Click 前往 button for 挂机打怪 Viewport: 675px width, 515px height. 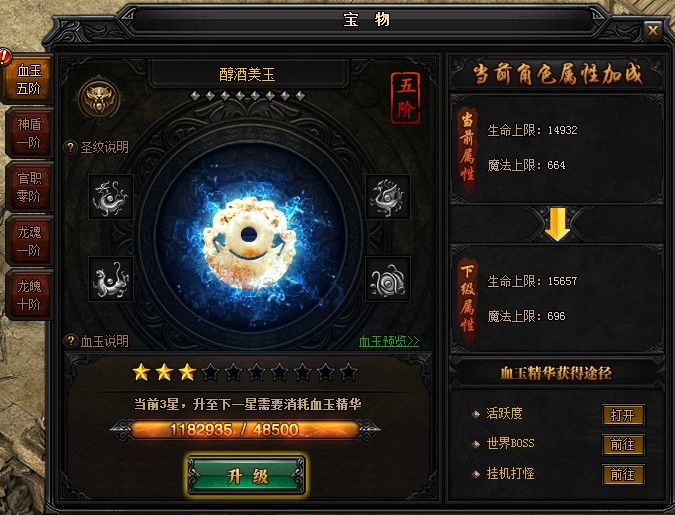click(623, 475)
